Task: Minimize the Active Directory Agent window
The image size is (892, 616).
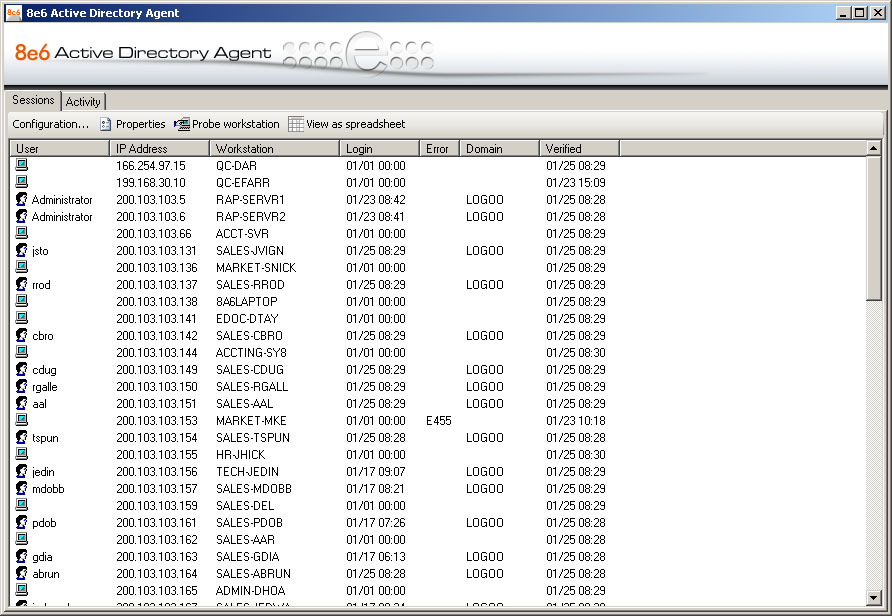Action: 843,13
